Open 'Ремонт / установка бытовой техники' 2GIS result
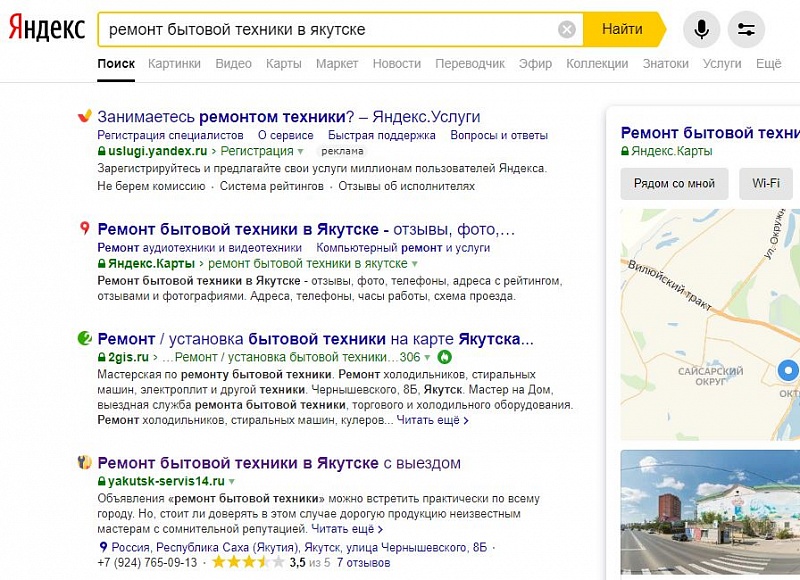The height and width of the screenshot is (580, 800). [315, 339]
